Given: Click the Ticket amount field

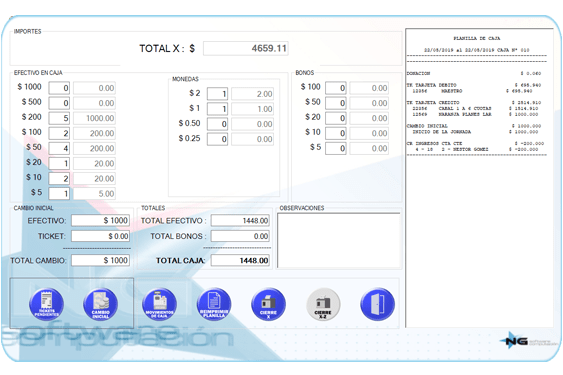Looking at the screenshot, I should [101, 236].
